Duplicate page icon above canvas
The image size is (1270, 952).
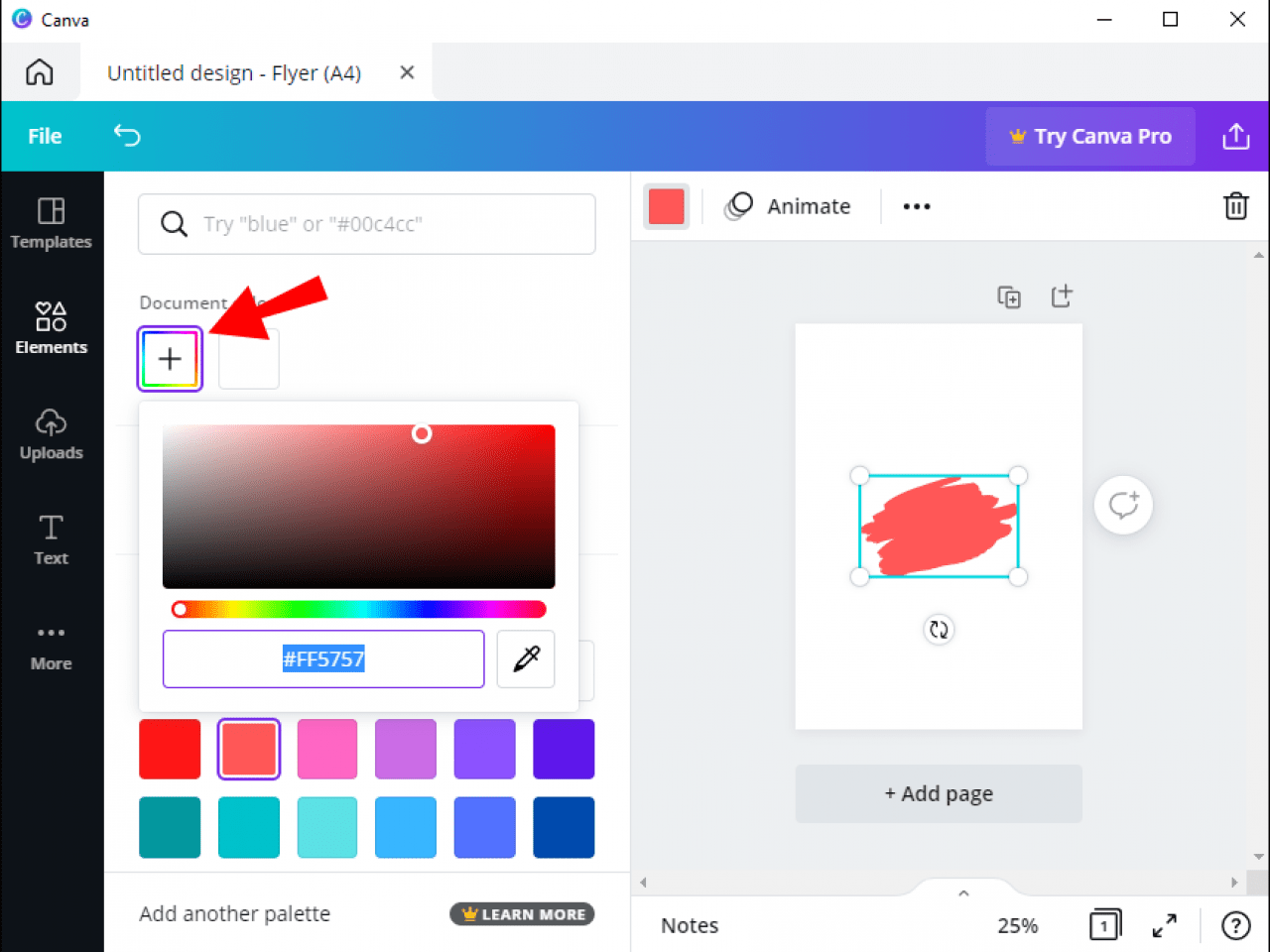[1009, 297]
